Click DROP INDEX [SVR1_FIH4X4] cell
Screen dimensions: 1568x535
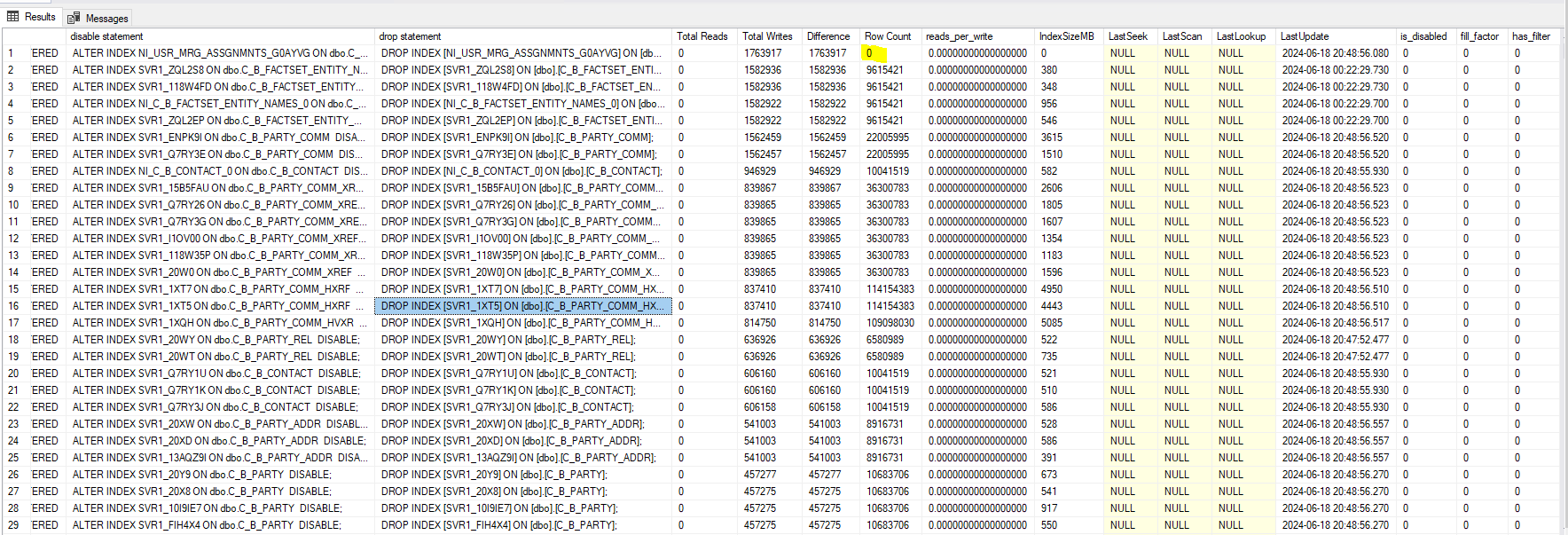(x=523, y=525)
